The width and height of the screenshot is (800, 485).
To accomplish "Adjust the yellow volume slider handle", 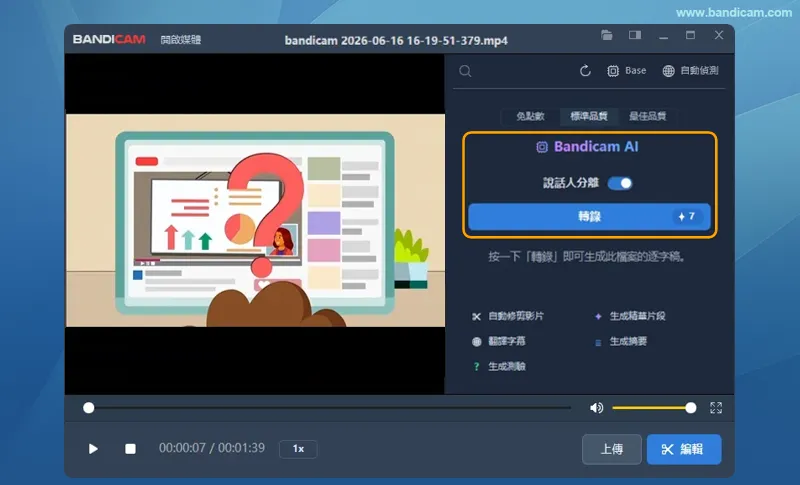I will 690,407.
